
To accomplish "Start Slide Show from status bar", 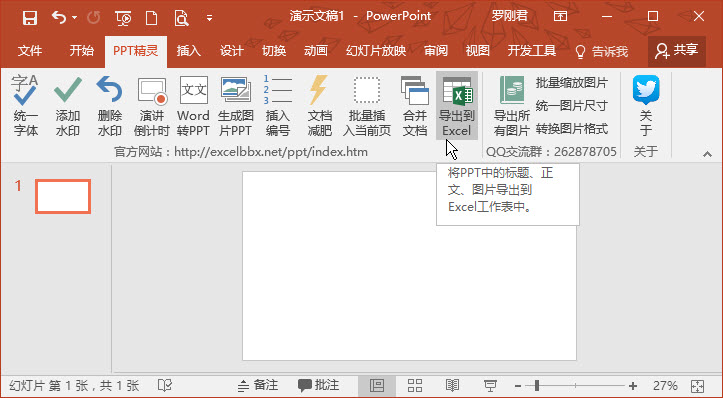I will [490, 386].
